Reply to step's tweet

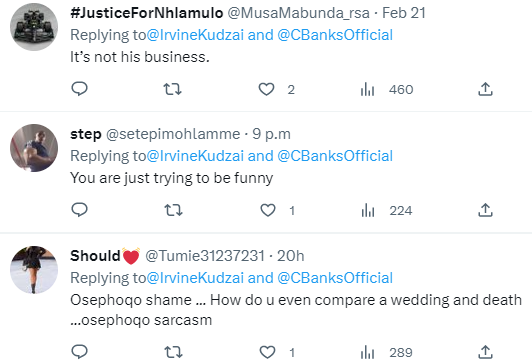click(79, 210)
